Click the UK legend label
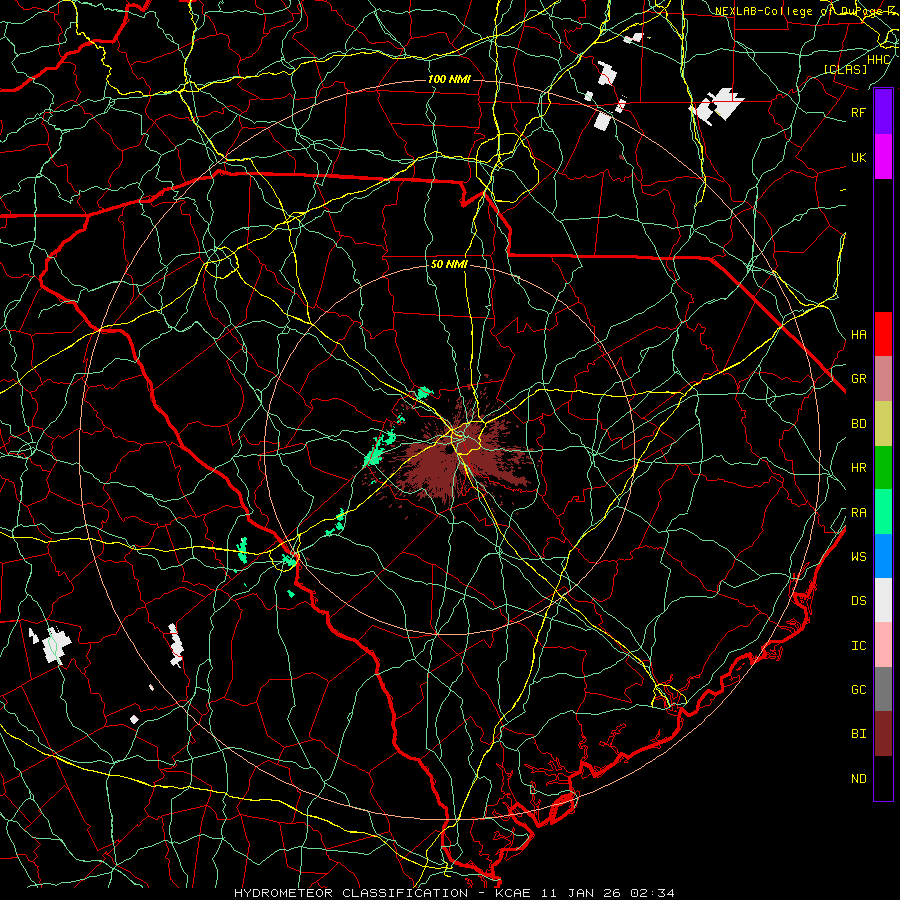This screenshot has height=900, width=900. (x=859, y=157)
